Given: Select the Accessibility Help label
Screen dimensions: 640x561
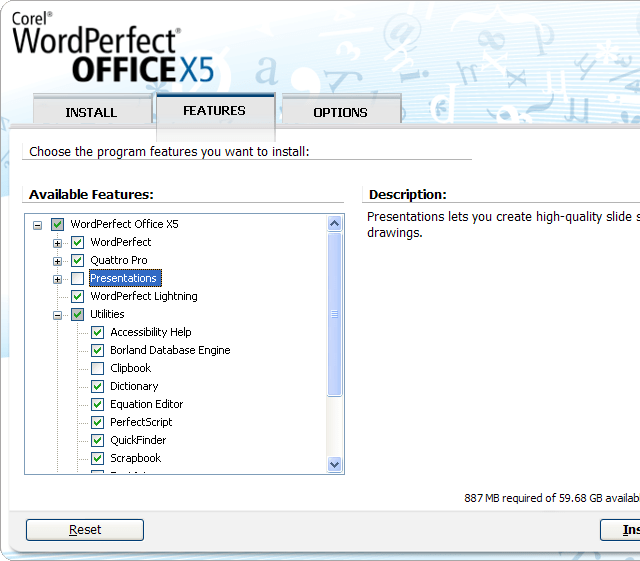Looking at the screenshot, I should [151, 332].
